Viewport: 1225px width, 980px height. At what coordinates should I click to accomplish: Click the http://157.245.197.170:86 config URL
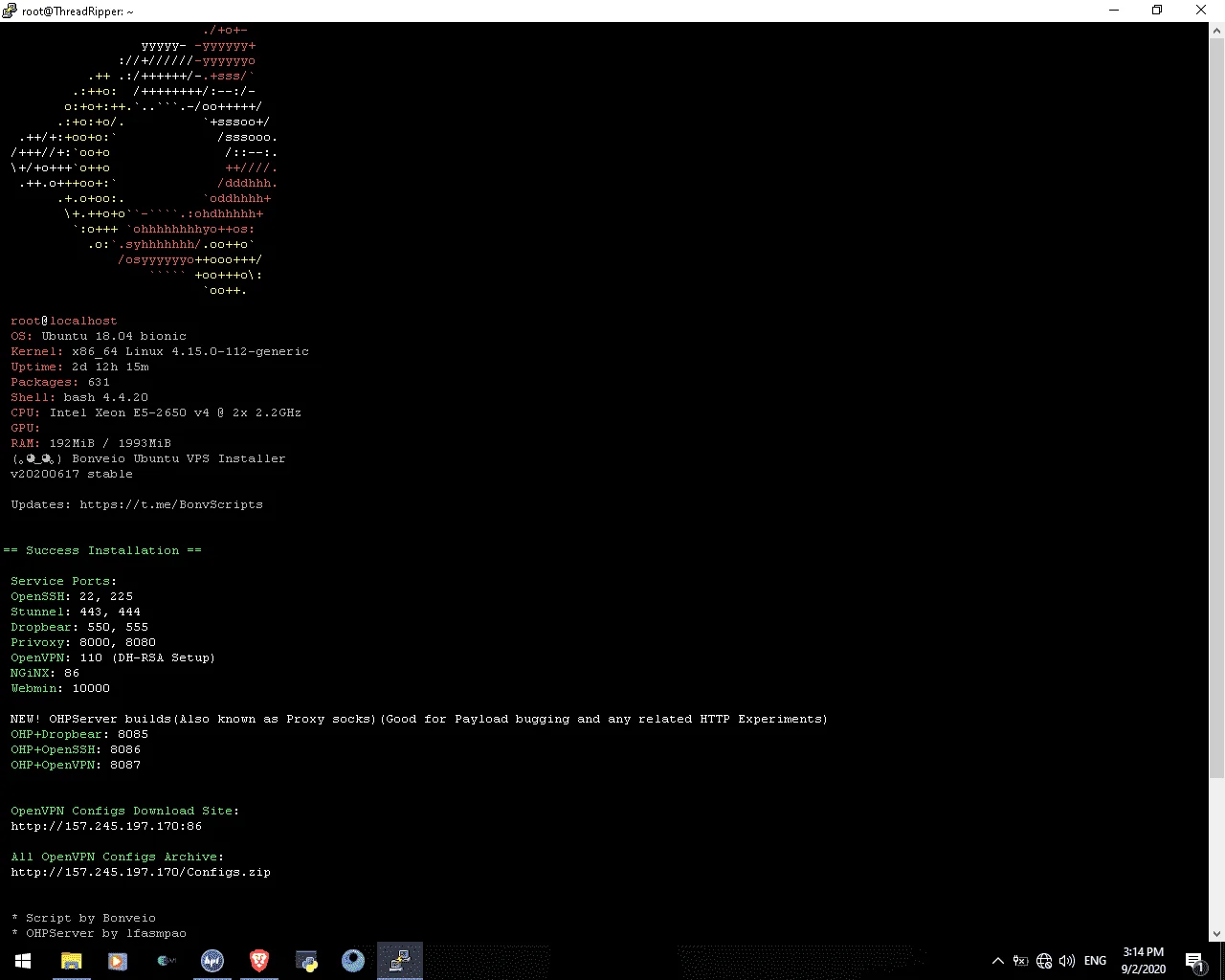106,826
